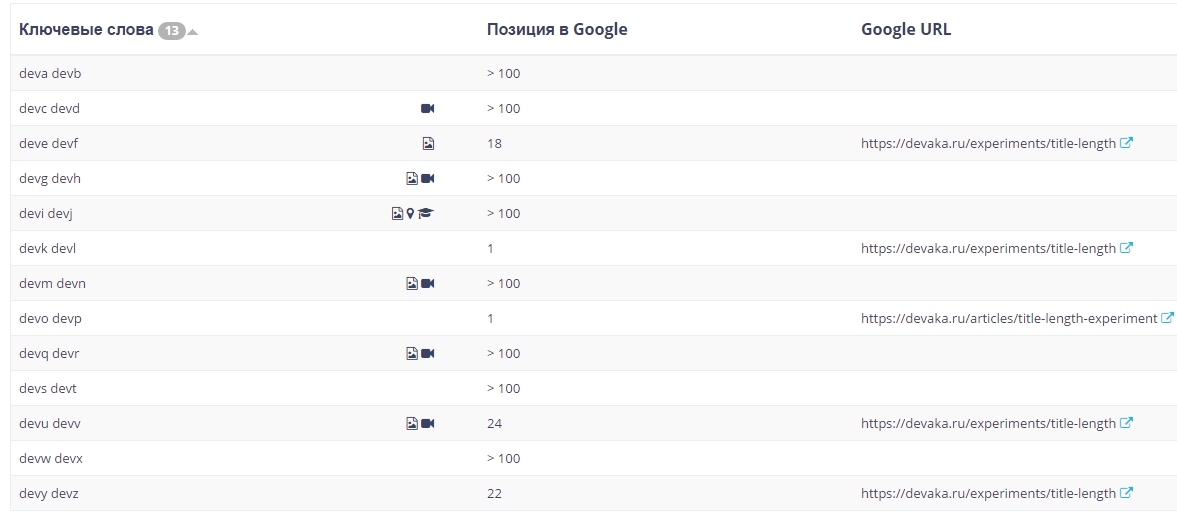
Task: Click the video icon in devu devv row
Action: tap(428, 423)
